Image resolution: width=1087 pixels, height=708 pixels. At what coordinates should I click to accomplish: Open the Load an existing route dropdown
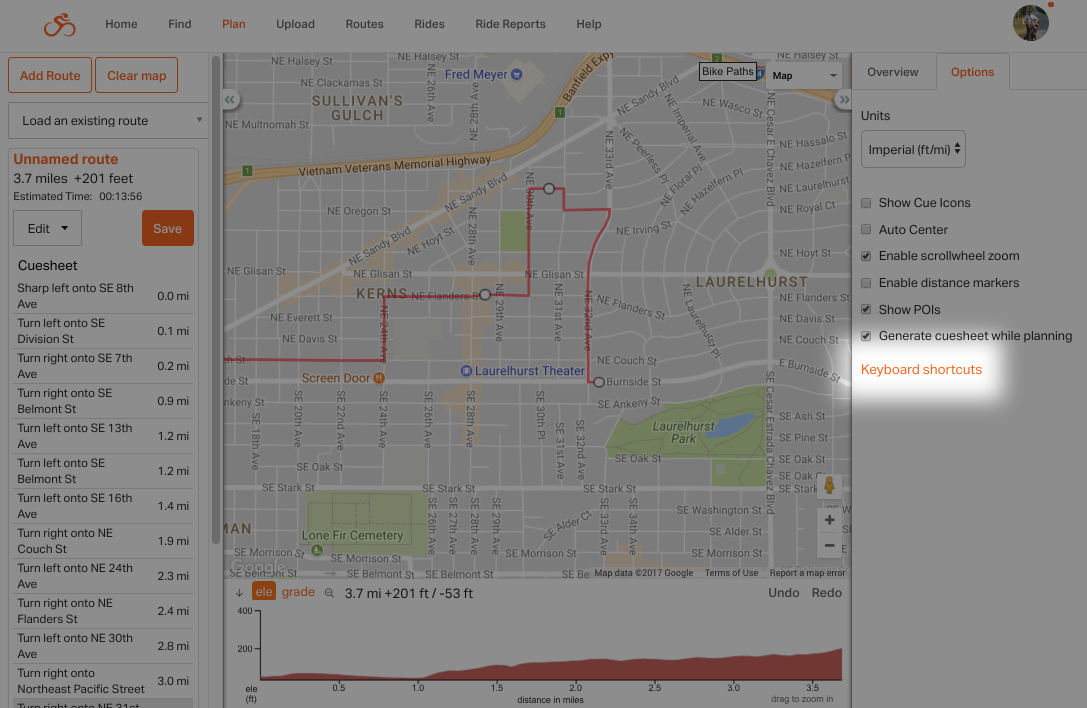[107, 121]
